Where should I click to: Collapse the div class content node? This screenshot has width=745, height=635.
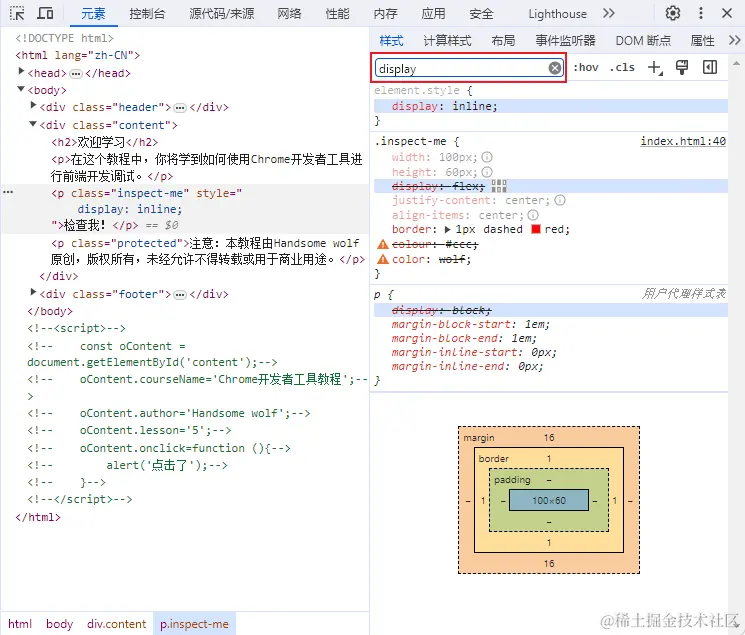(x=33, y=124)
